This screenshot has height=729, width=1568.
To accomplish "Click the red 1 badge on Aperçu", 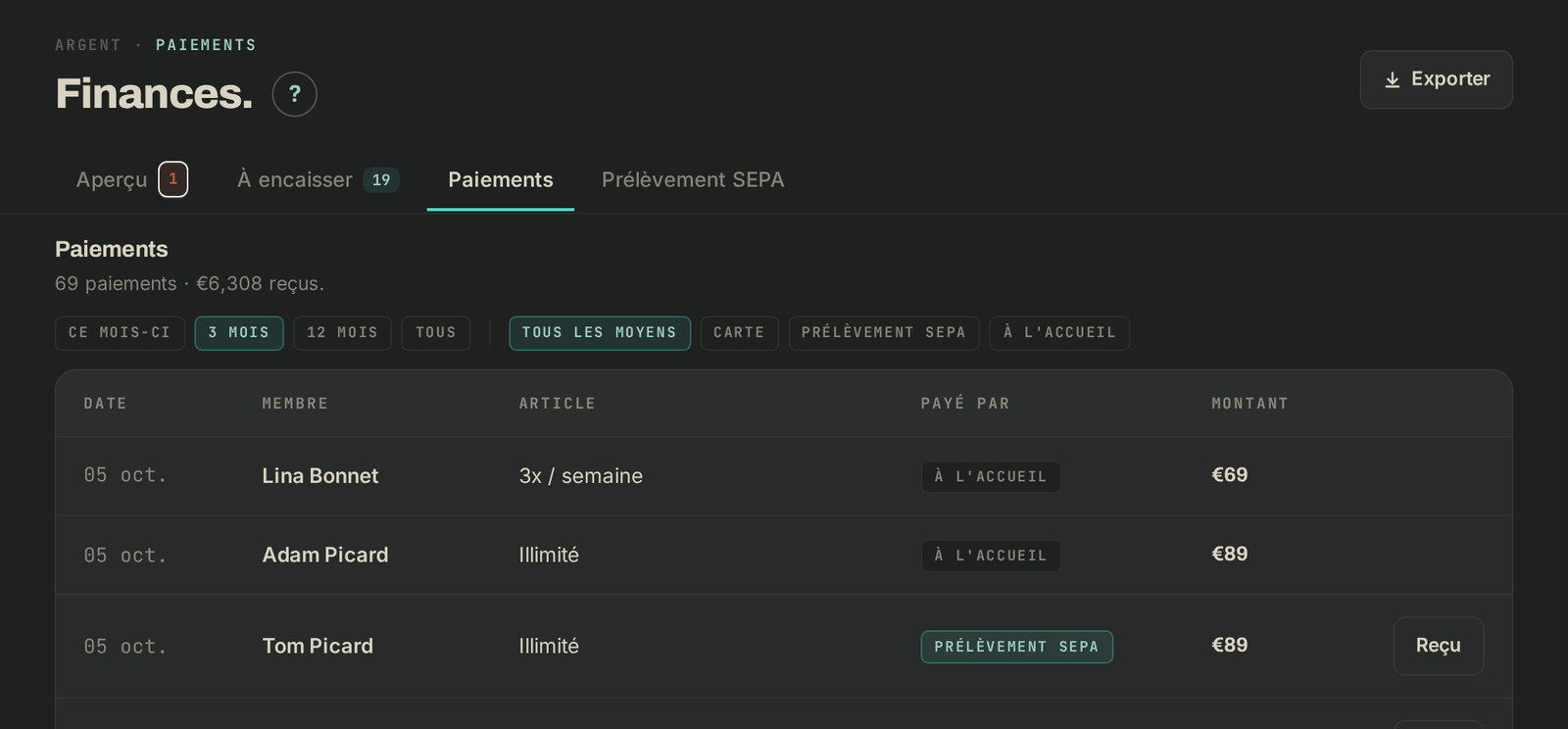I will click(x=173, y=179).
